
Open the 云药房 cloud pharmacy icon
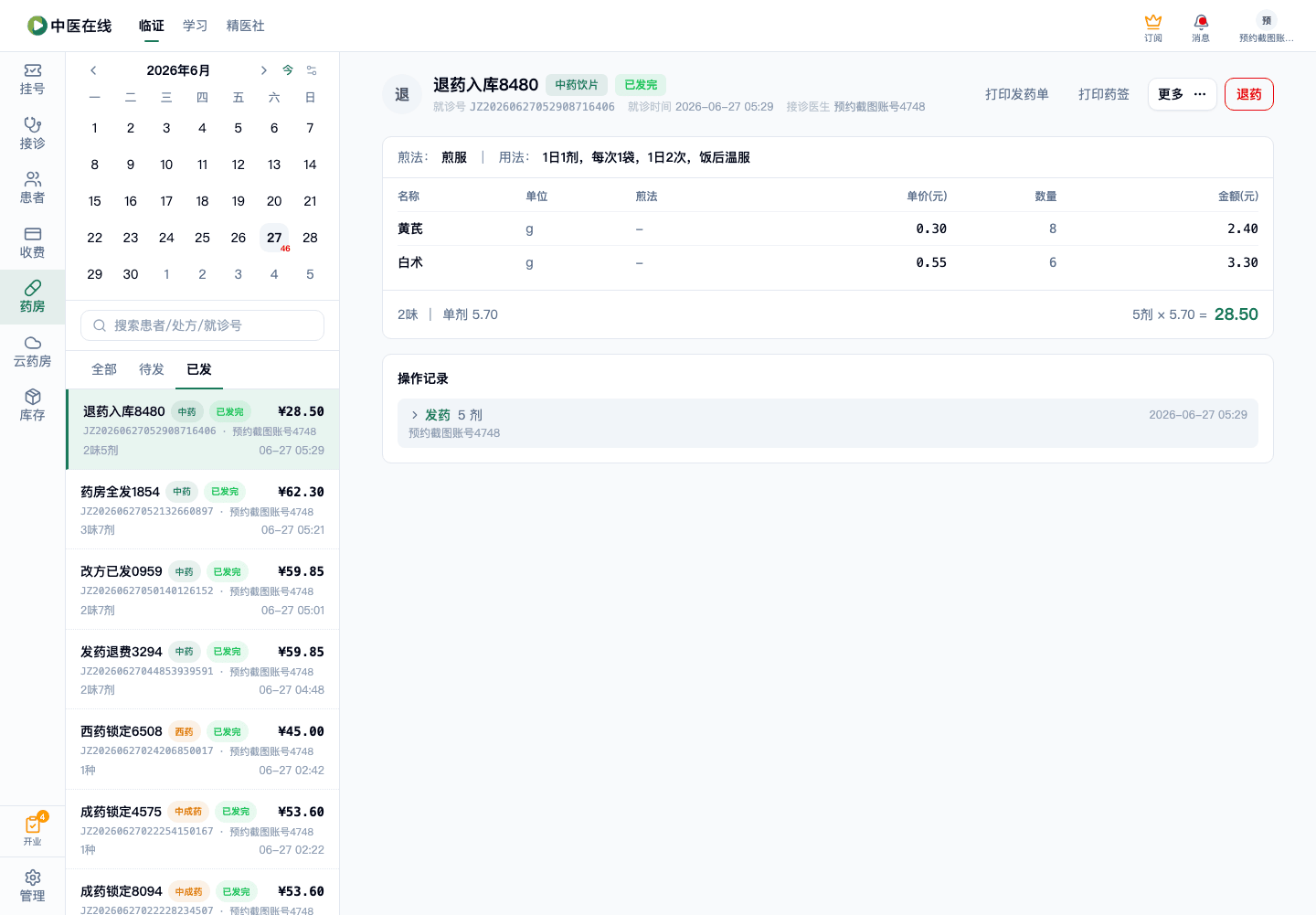[32, 351]
